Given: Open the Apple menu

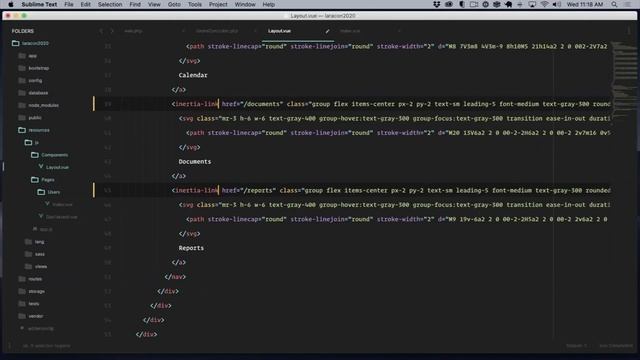Looking at the screenshot, I should click(x=11, y=4).
